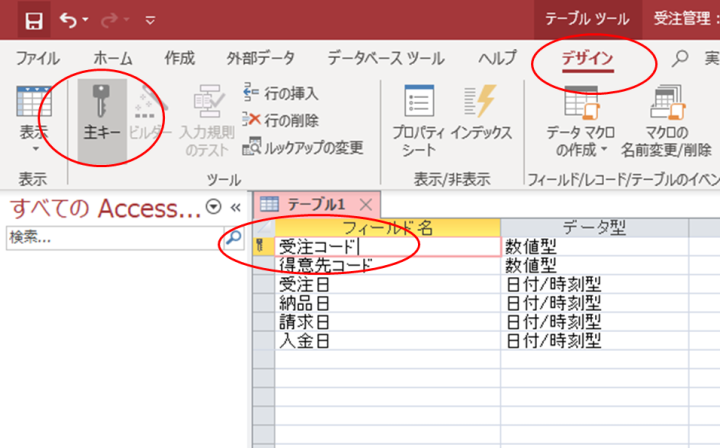Click the undo arrow icon

point(67,19)
